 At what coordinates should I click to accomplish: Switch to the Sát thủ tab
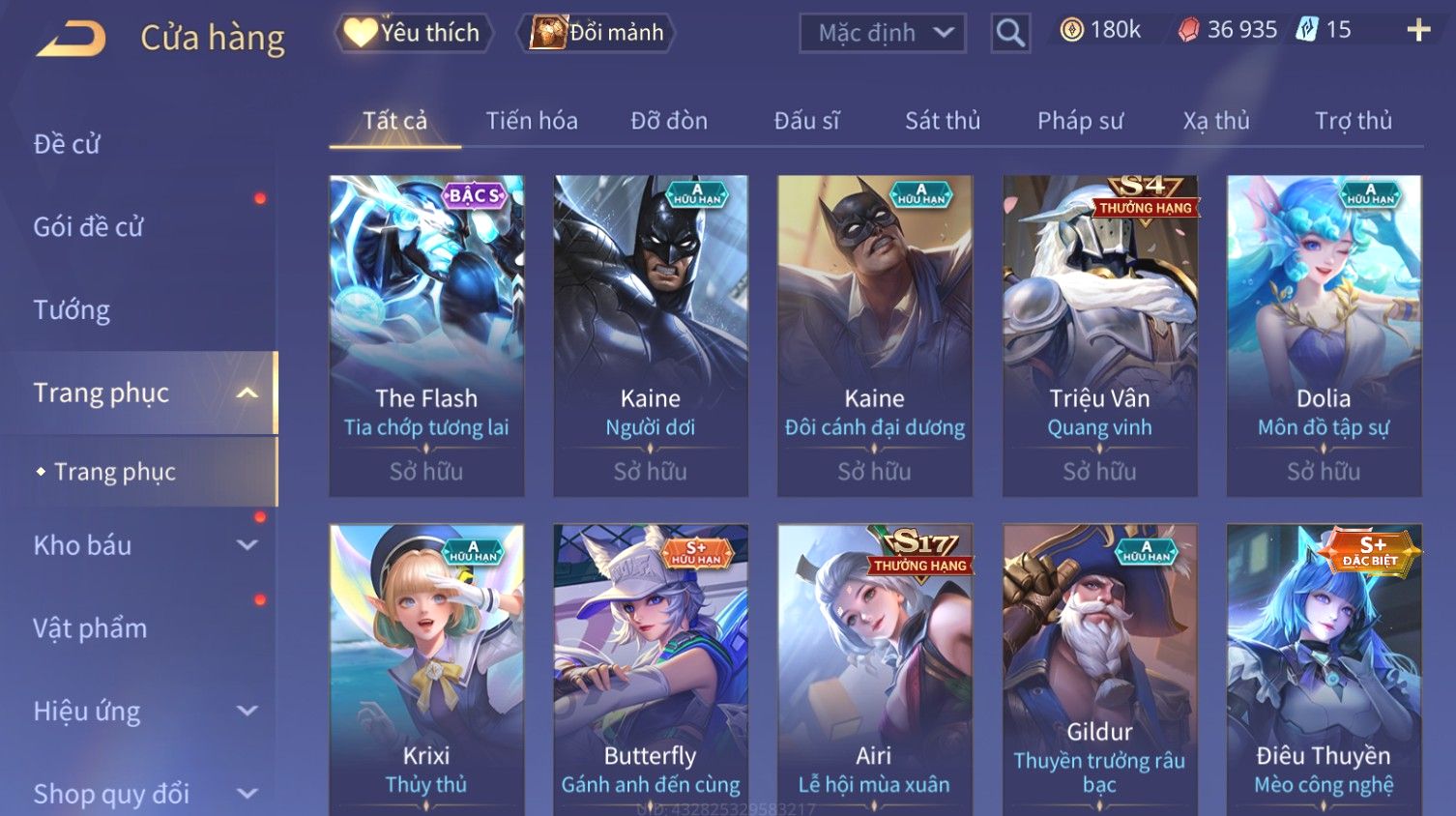[x=943, y=121]
